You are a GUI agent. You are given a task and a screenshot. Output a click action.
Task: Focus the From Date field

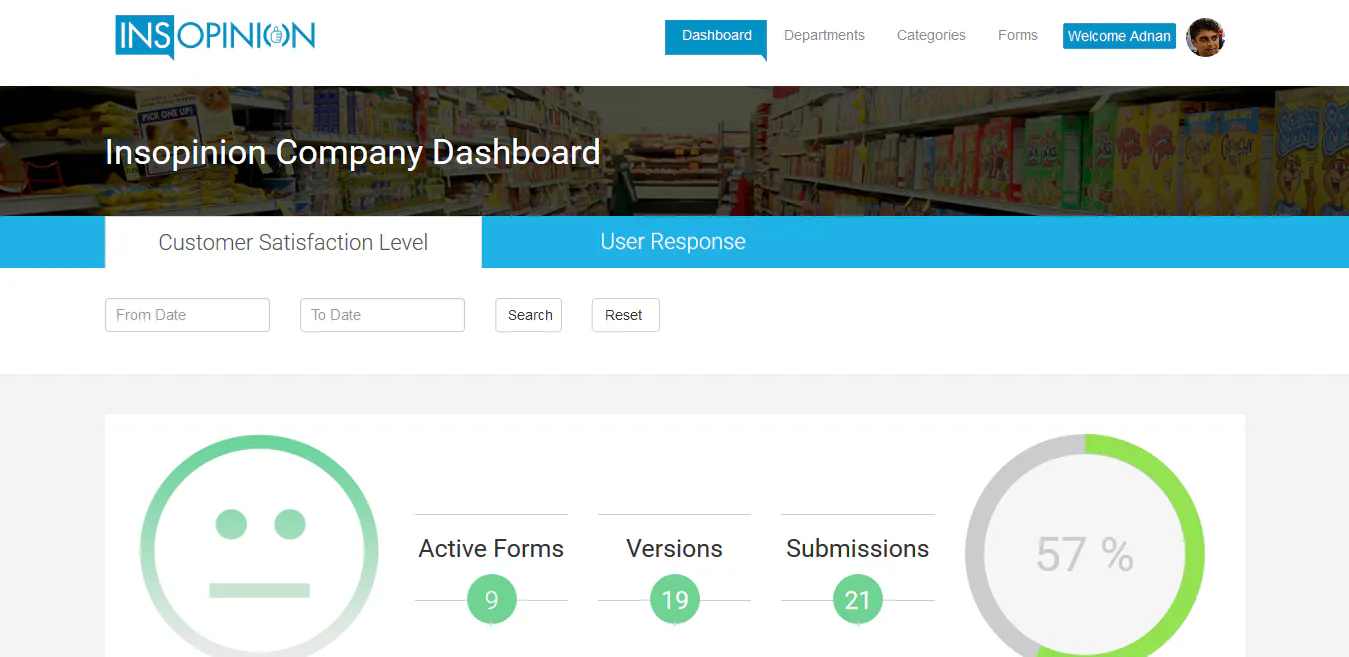click(187, 315)
